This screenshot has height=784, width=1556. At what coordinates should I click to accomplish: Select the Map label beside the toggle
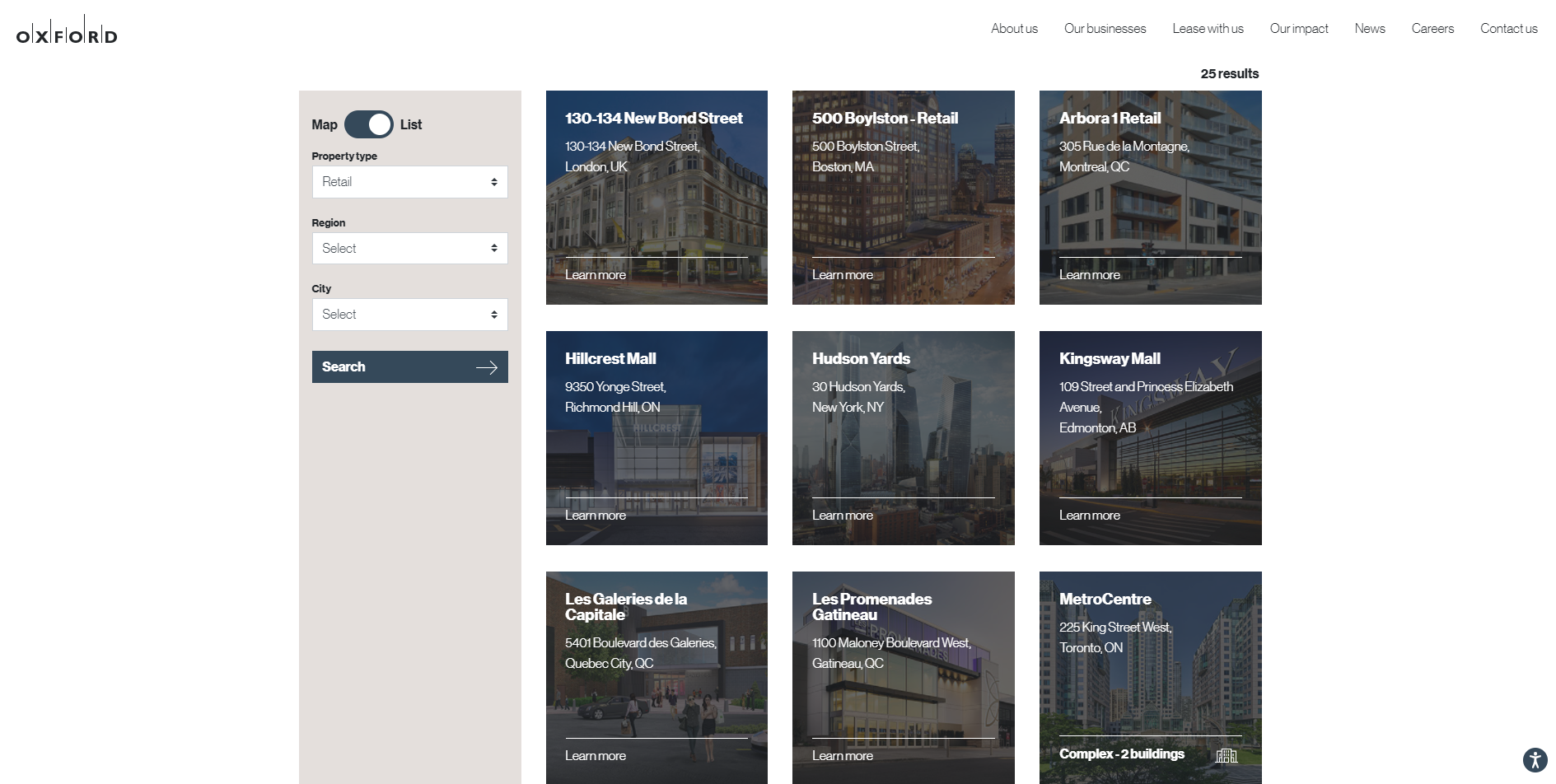[x=325, y=125]
